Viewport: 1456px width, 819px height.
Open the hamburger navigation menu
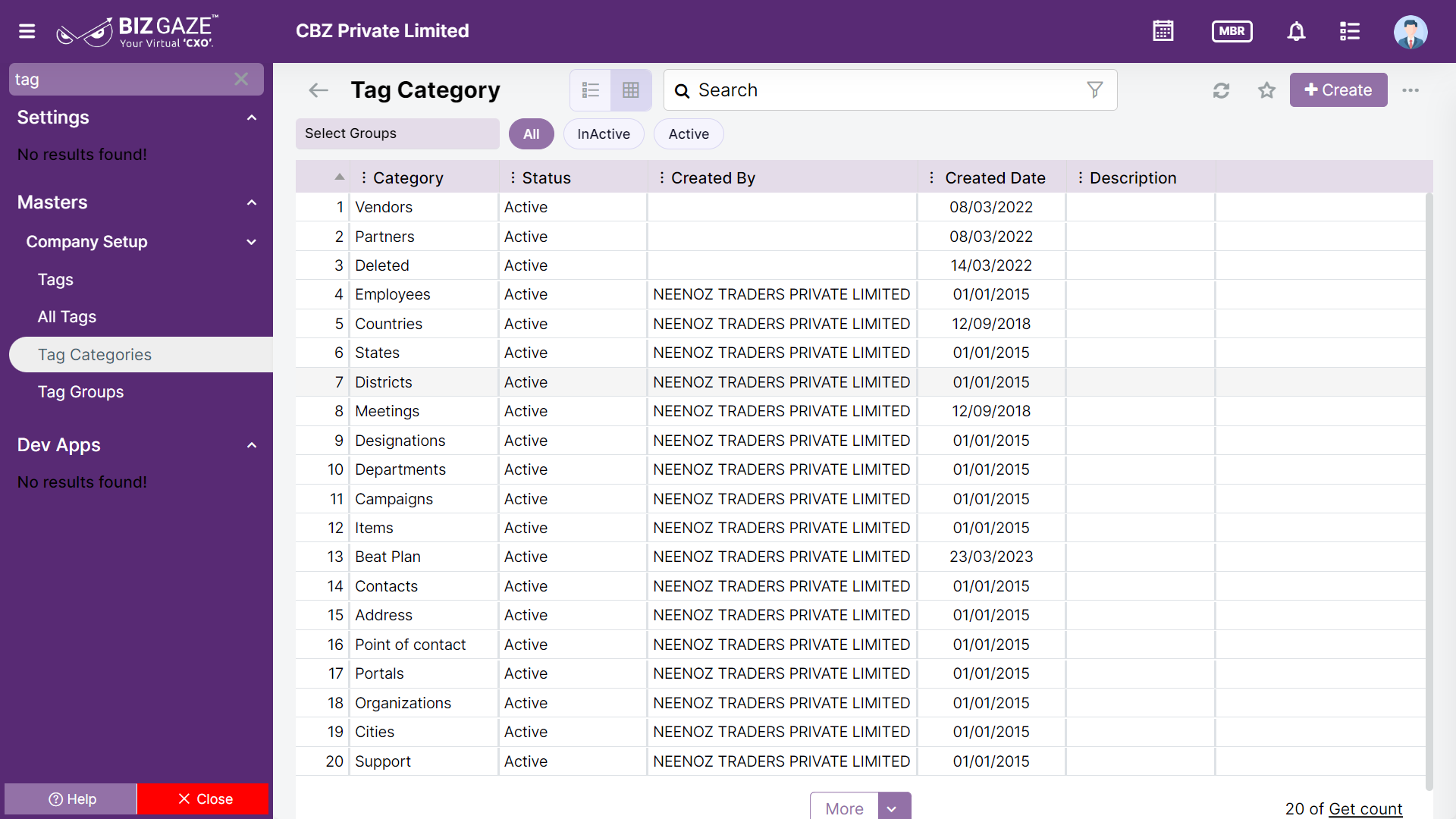coord(27,31)
